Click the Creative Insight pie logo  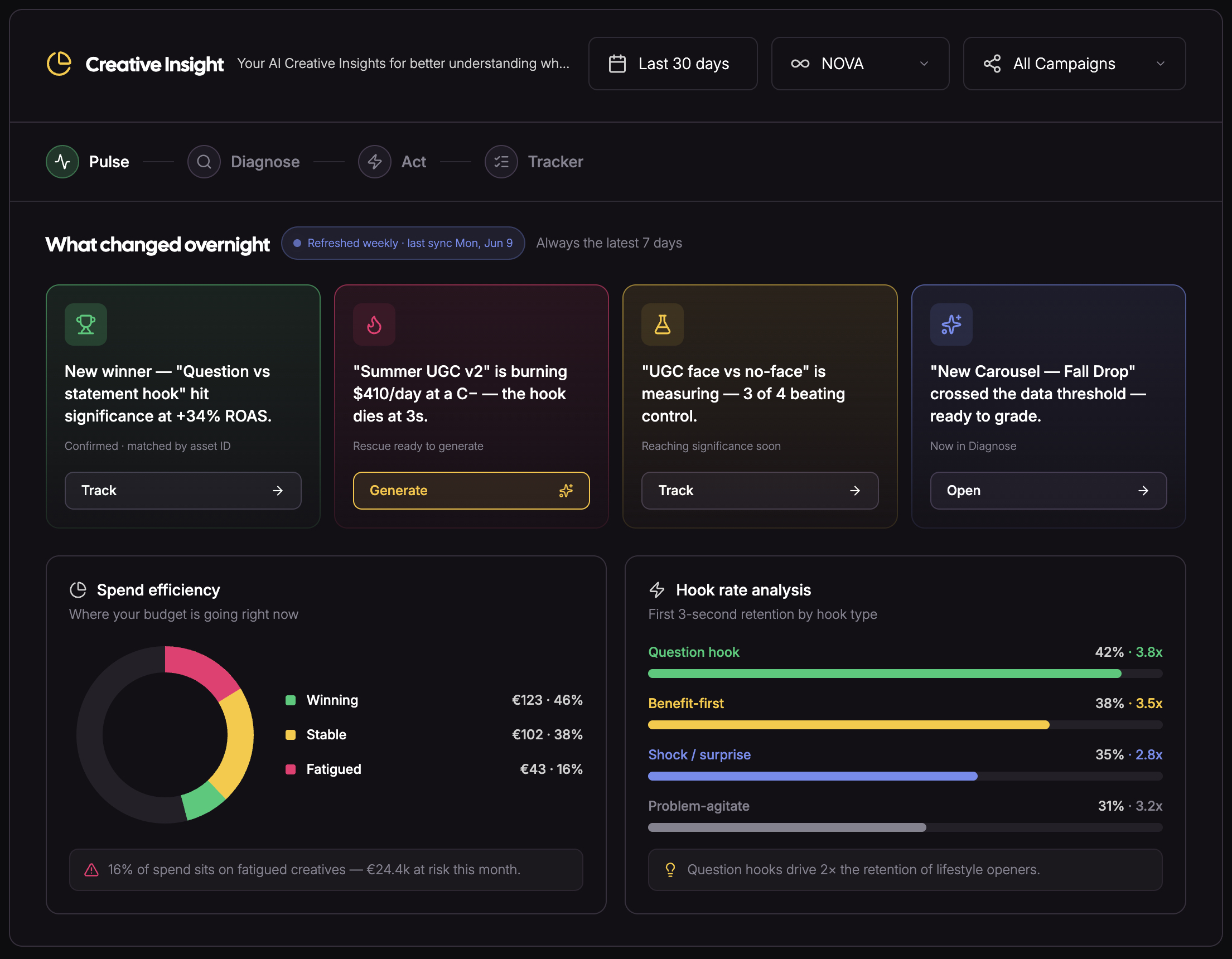[59, 64]
